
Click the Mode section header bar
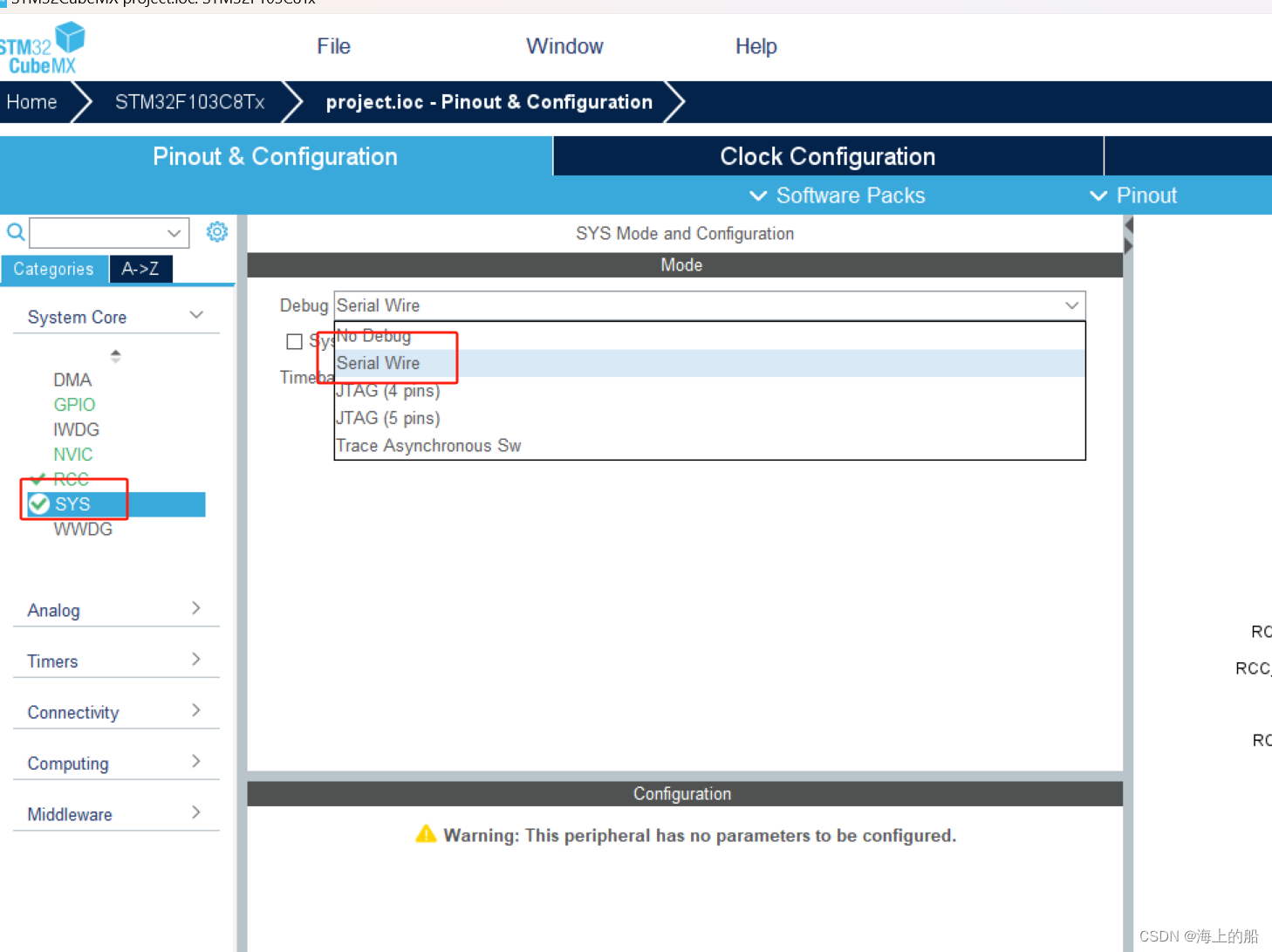tap(685, 265)
